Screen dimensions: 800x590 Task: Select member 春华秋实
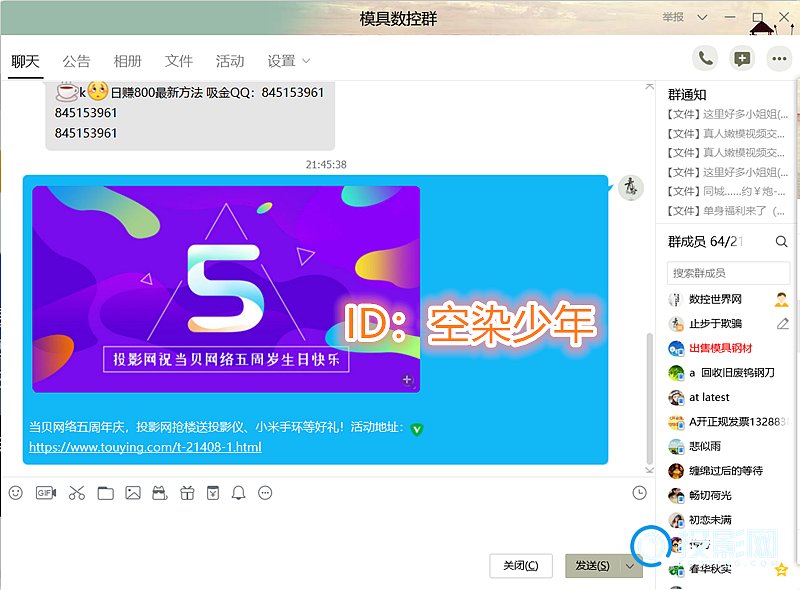[x=728, y=569]
